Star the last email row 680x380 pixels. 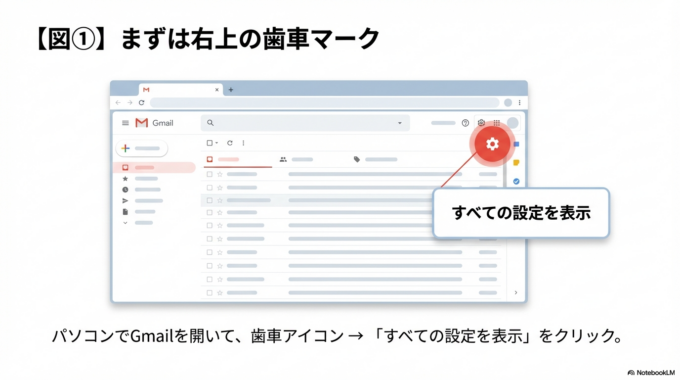(220, 293)
